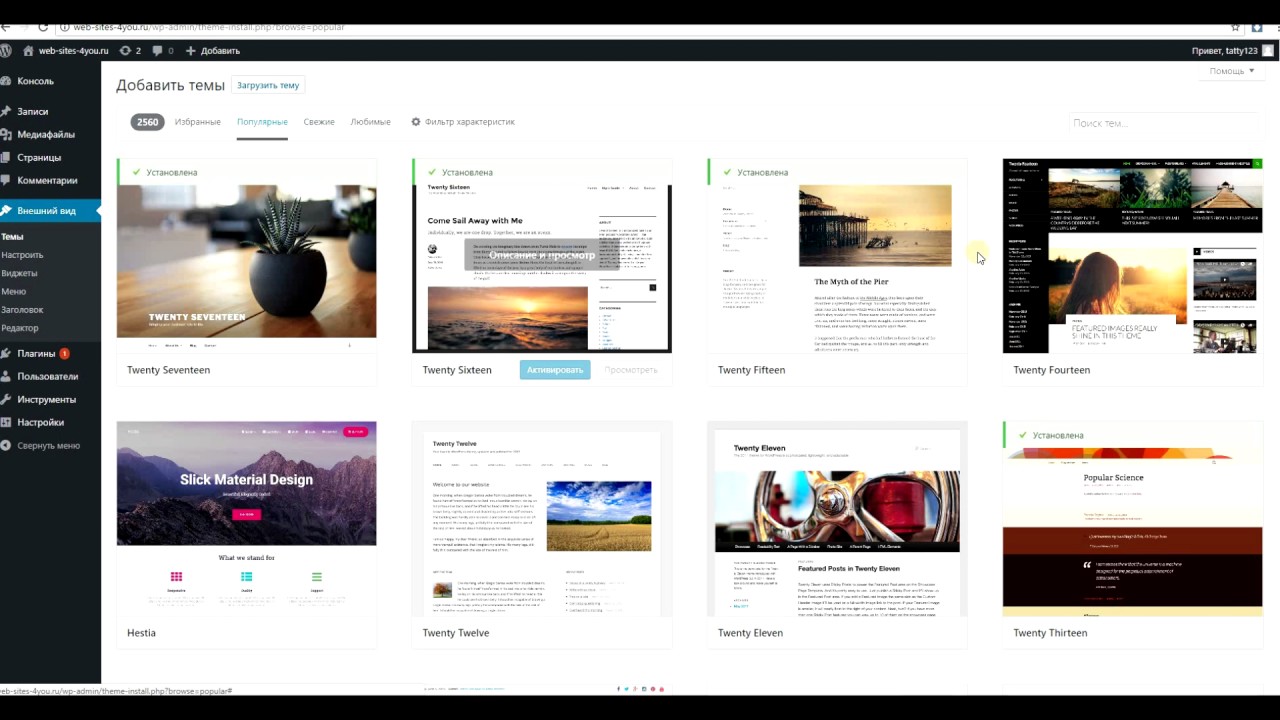Open Фильтр характеристик filter panel
This screenshot has height=720, width=1280.
pyautogui.click(x=462, y=122)
